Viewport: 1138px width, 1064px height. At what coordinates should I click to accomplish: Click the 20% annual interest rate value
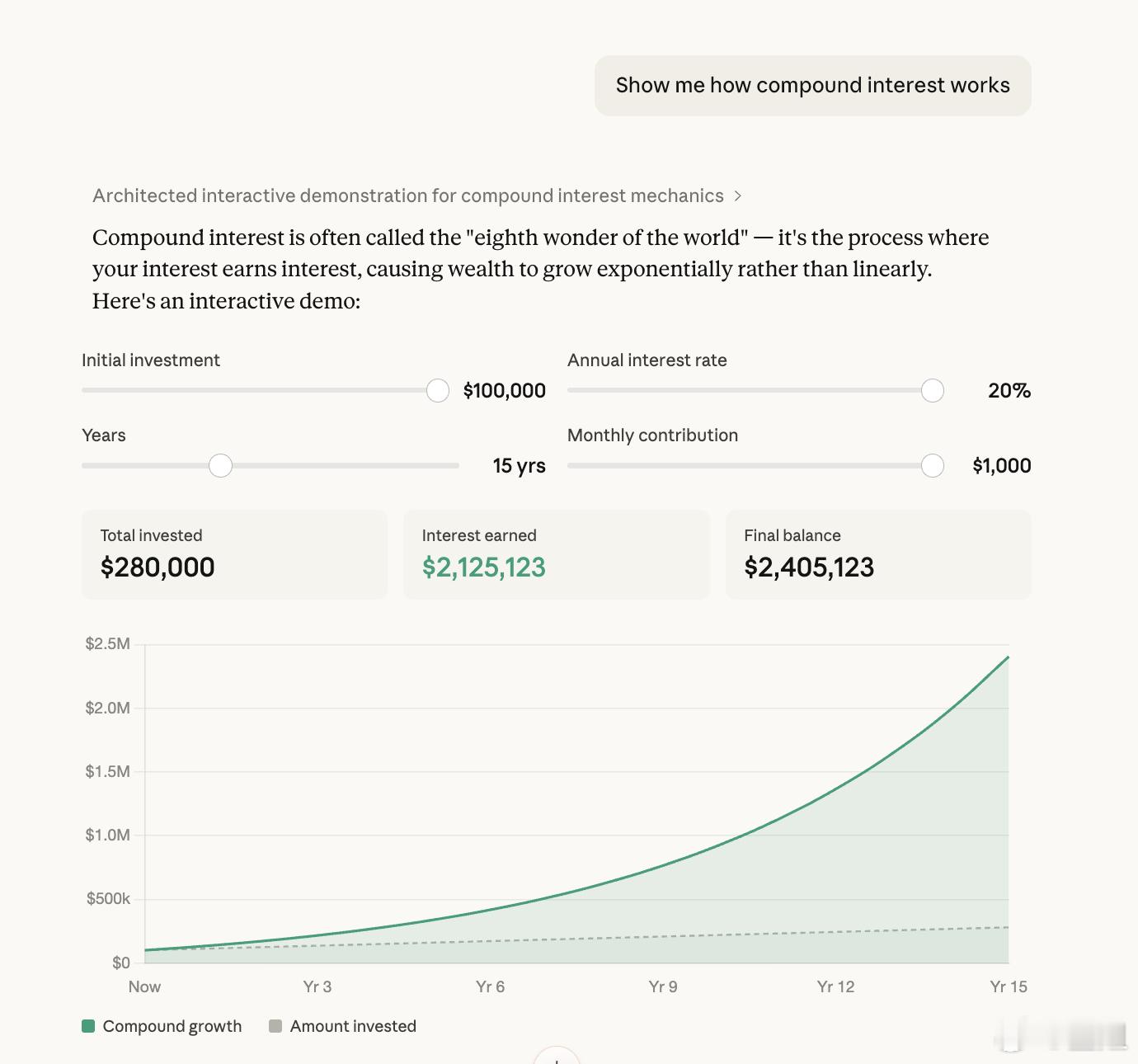pyautogui.click(x=1009, y=391)
